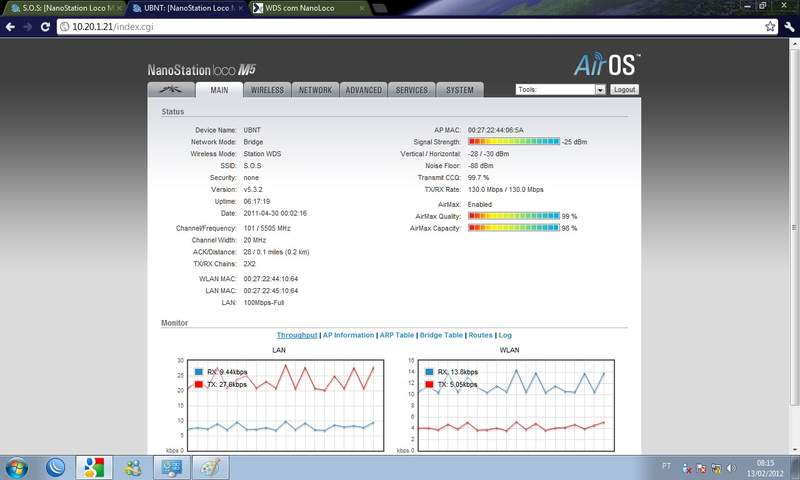
Task: Switch to the MAIN tab
Action: (219, 90)
